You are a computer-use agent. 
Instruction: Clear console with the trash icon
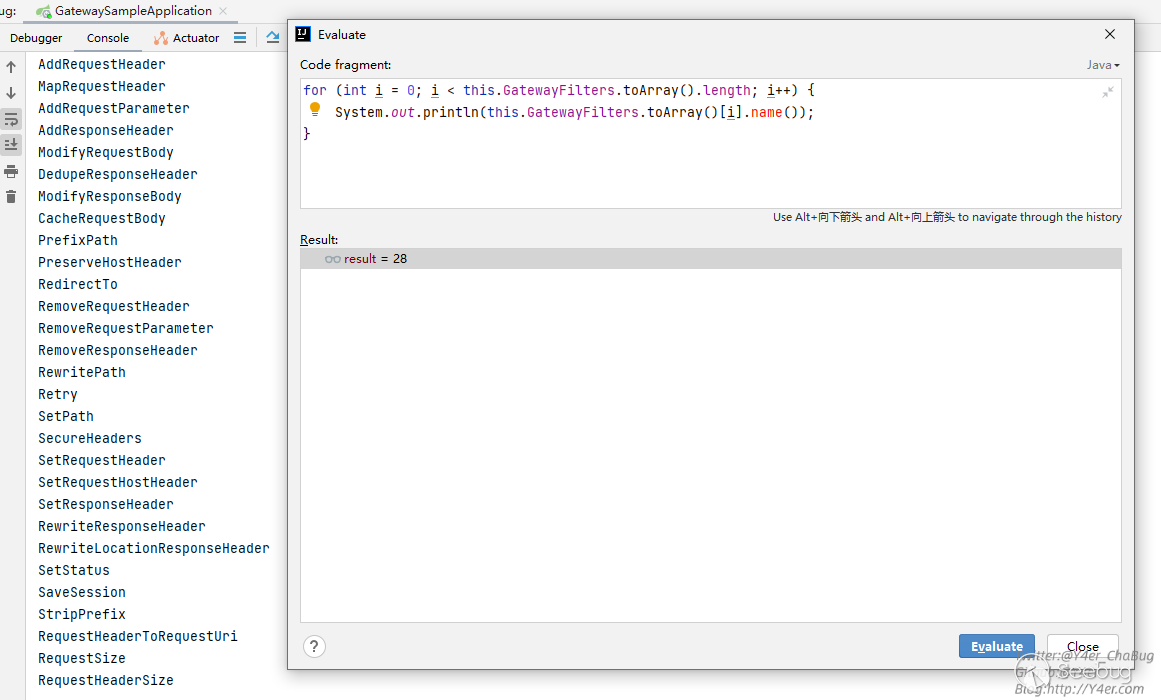(11, 197)
